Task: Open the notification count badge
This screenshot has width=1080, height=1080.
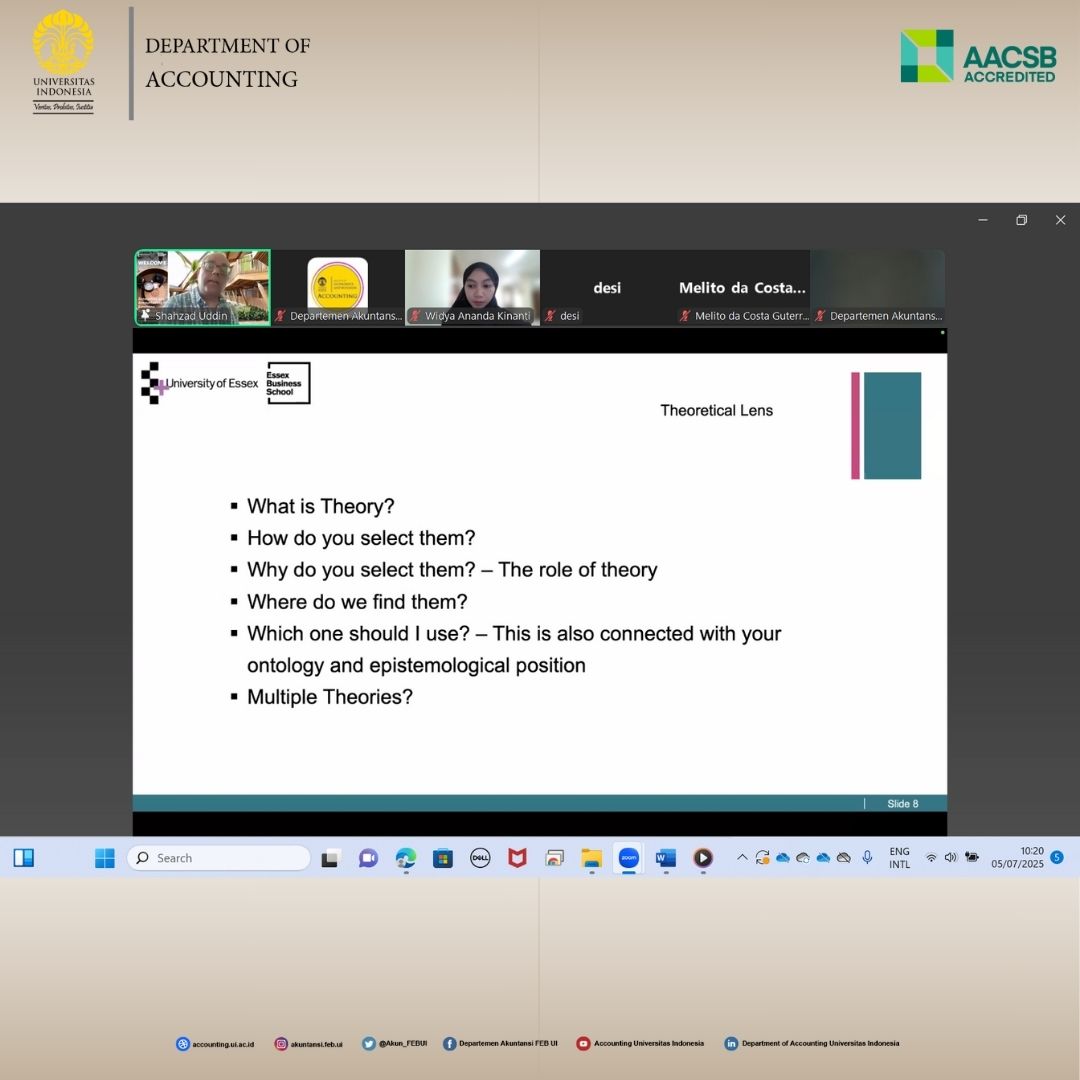Action: (x=1057, y=857)
